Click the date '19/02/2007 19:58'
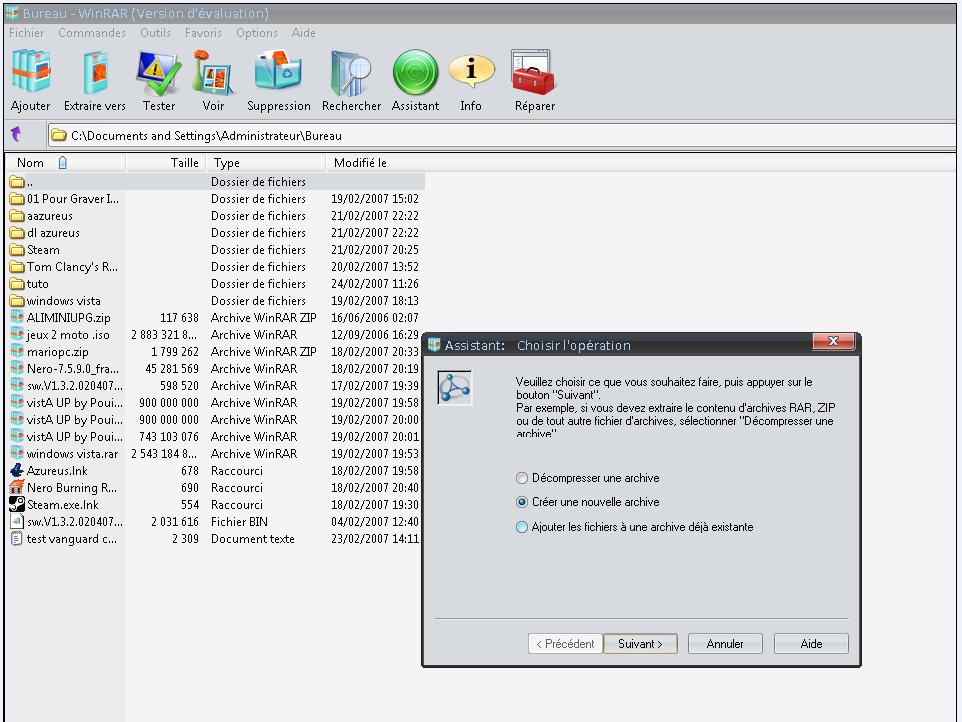The width and height of the screenshot is (962, 722). pos(375,403)
